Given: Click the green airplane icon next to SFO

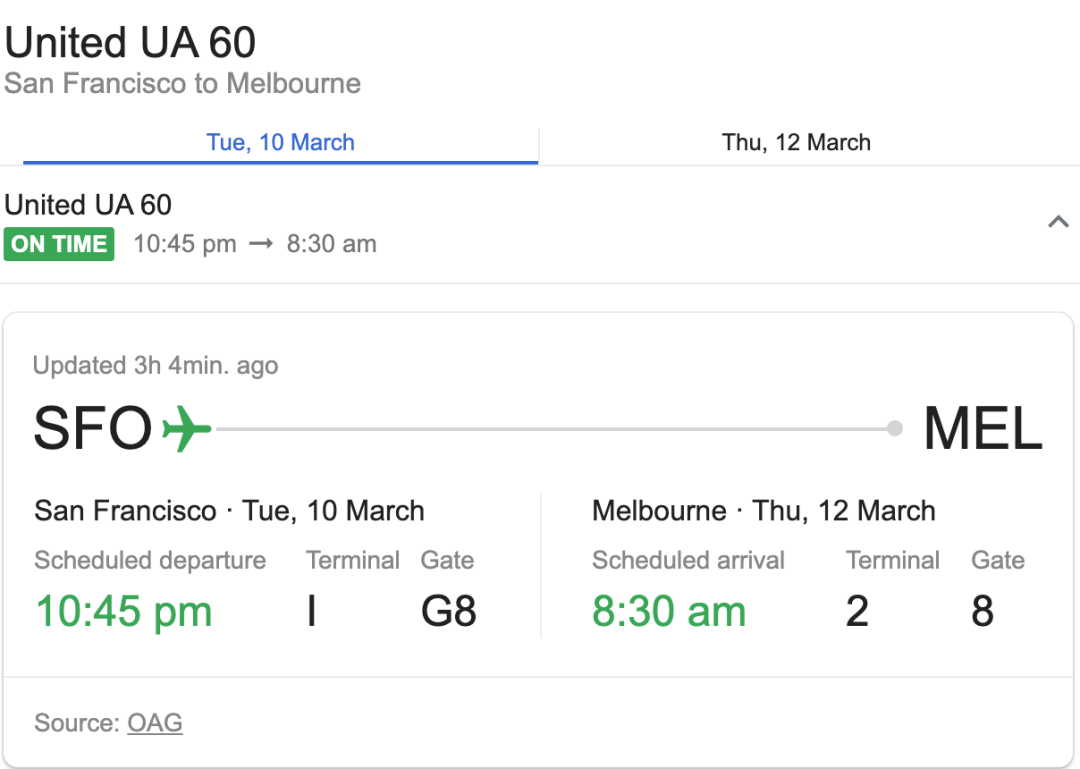Looking at the screenshot, I should pos(187,428).
